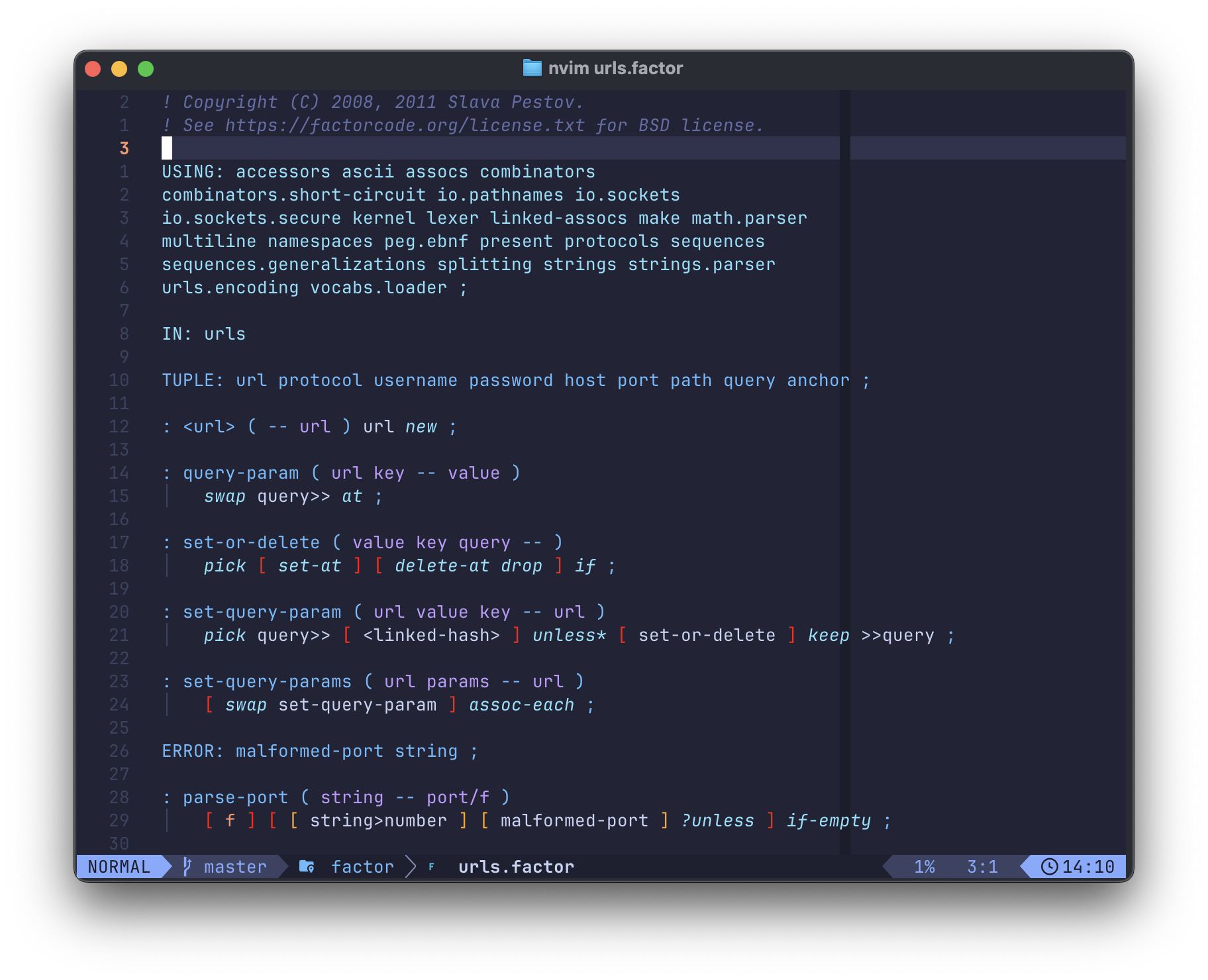This screenshot has height=980, width=1208.
Task: Click the USING: keyword
Action: (193, 171)
